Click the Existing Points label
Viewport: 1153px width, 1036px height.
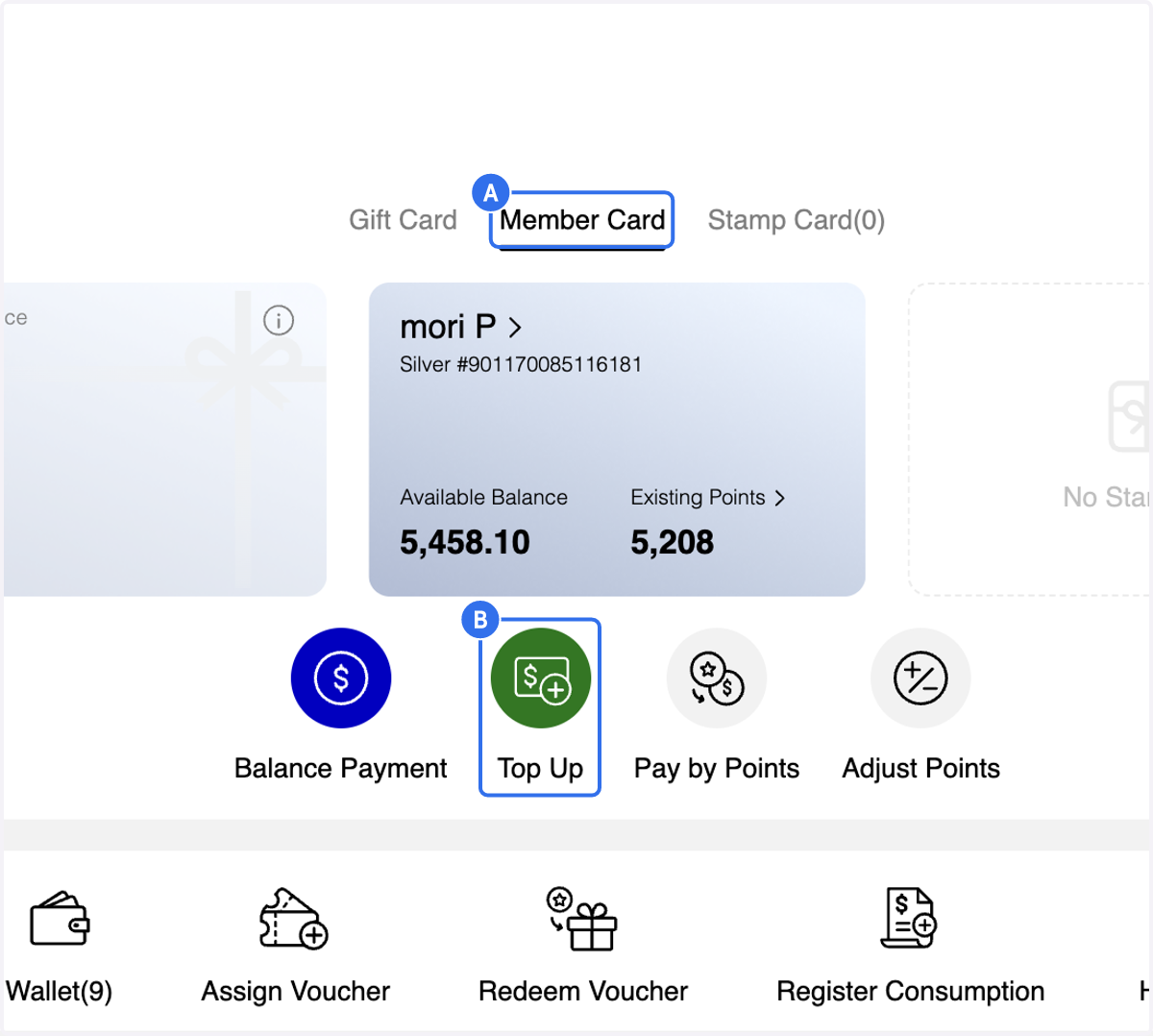point(698,497)
